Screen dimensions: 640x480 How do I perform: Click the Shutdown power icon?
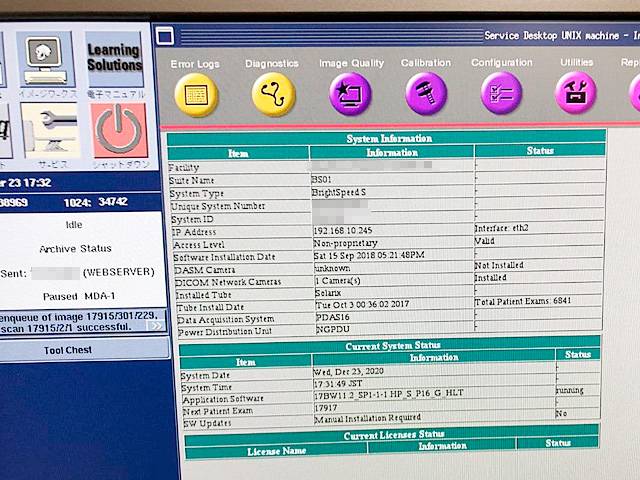point(119,130)
